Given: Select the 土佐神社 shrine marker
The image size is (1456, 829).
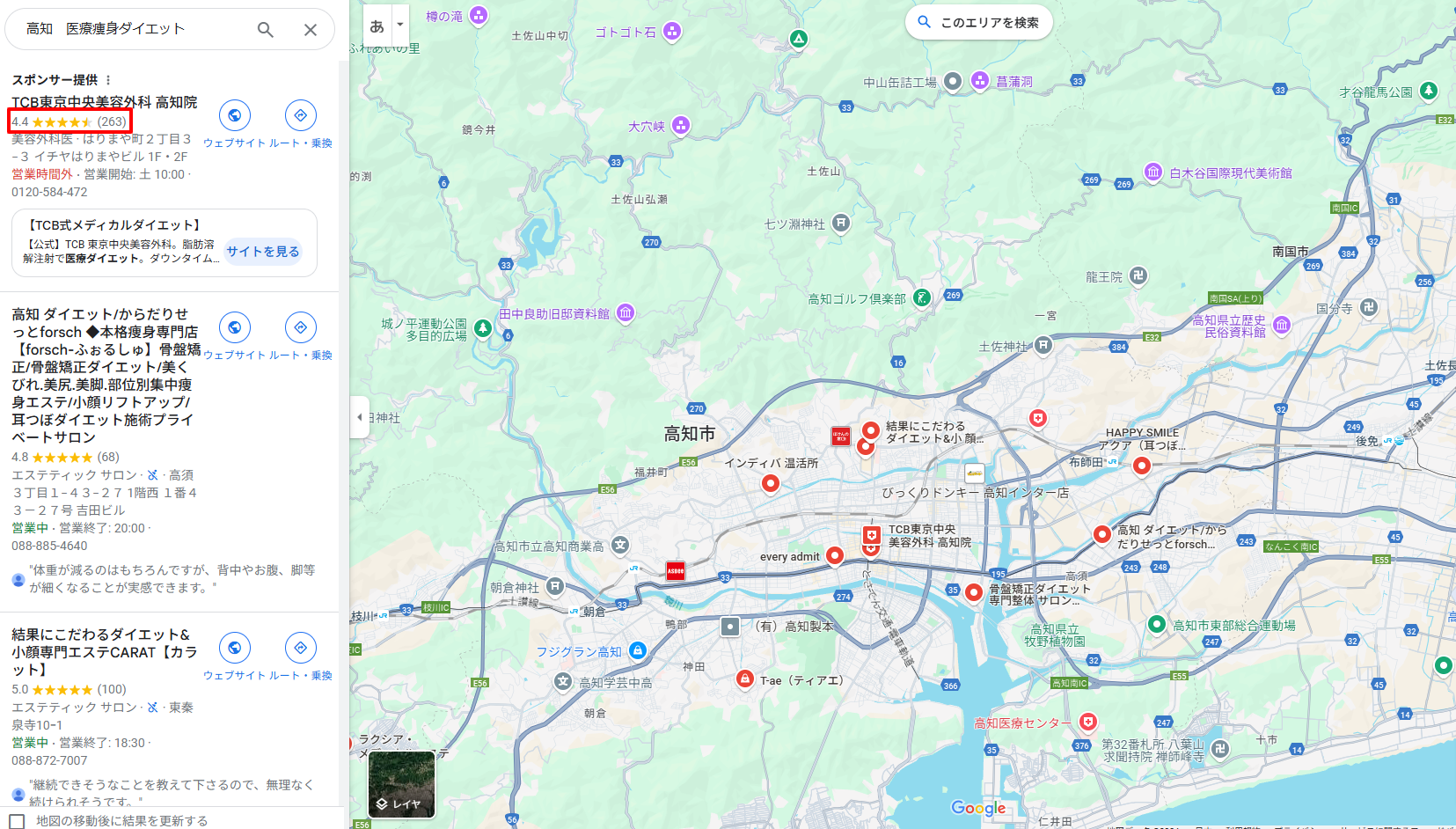Looking at the screenshot, I should click(x=1043, y=345).
